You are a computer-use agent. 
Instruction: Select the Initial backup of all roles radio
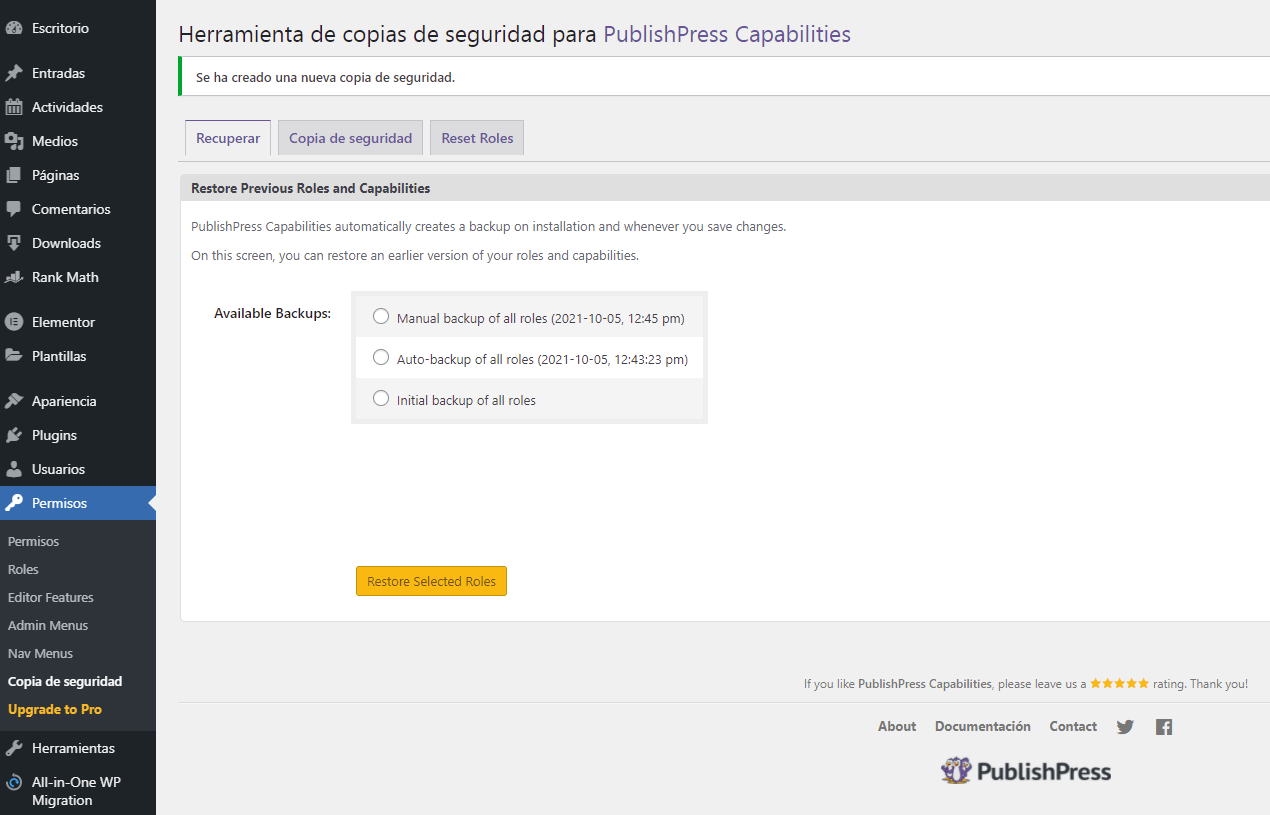(381, 398)
